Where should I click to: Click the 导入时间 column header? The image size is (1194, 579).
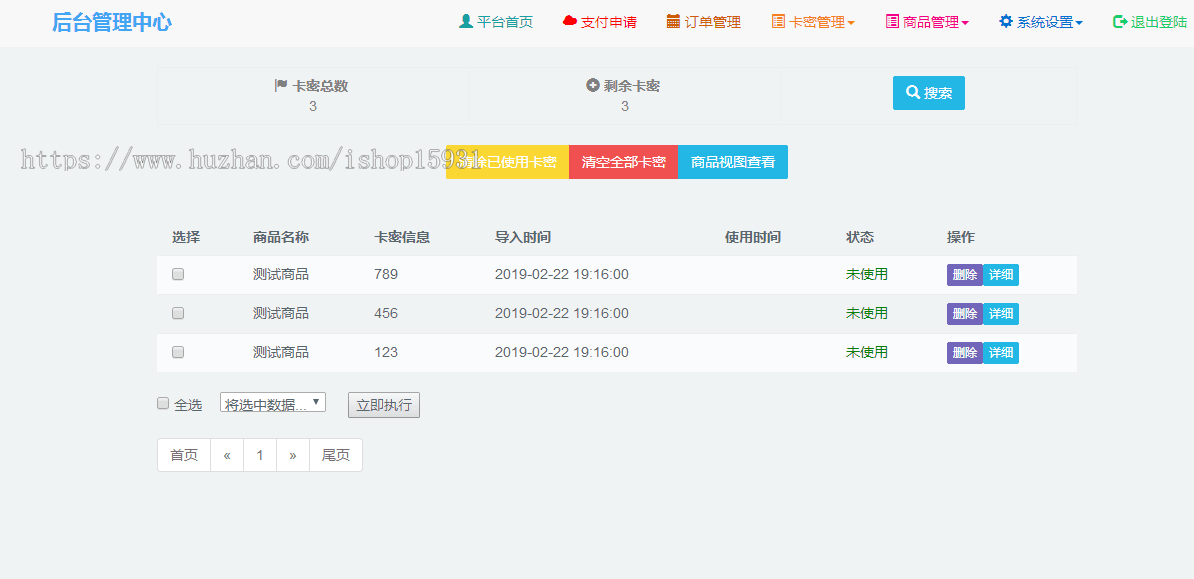pos(522,237)
